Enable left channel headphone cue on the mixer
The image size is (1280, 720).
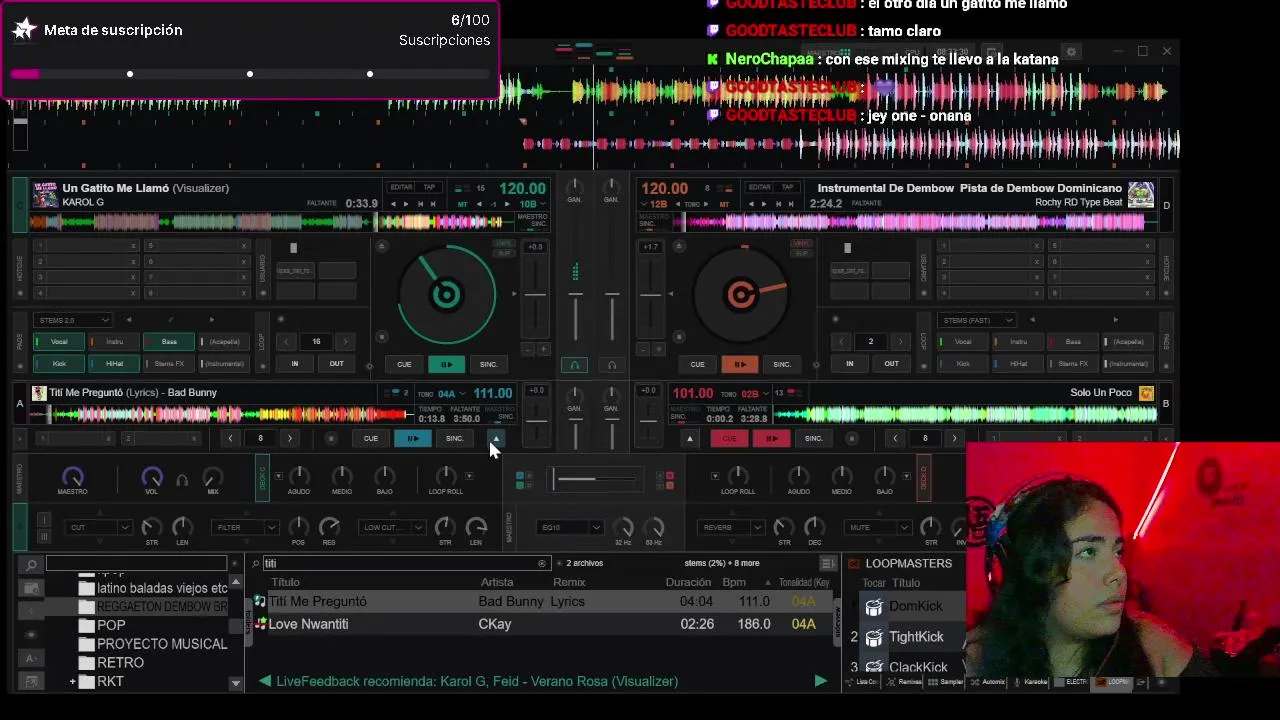pyautogui.click(x=574, y=365)
